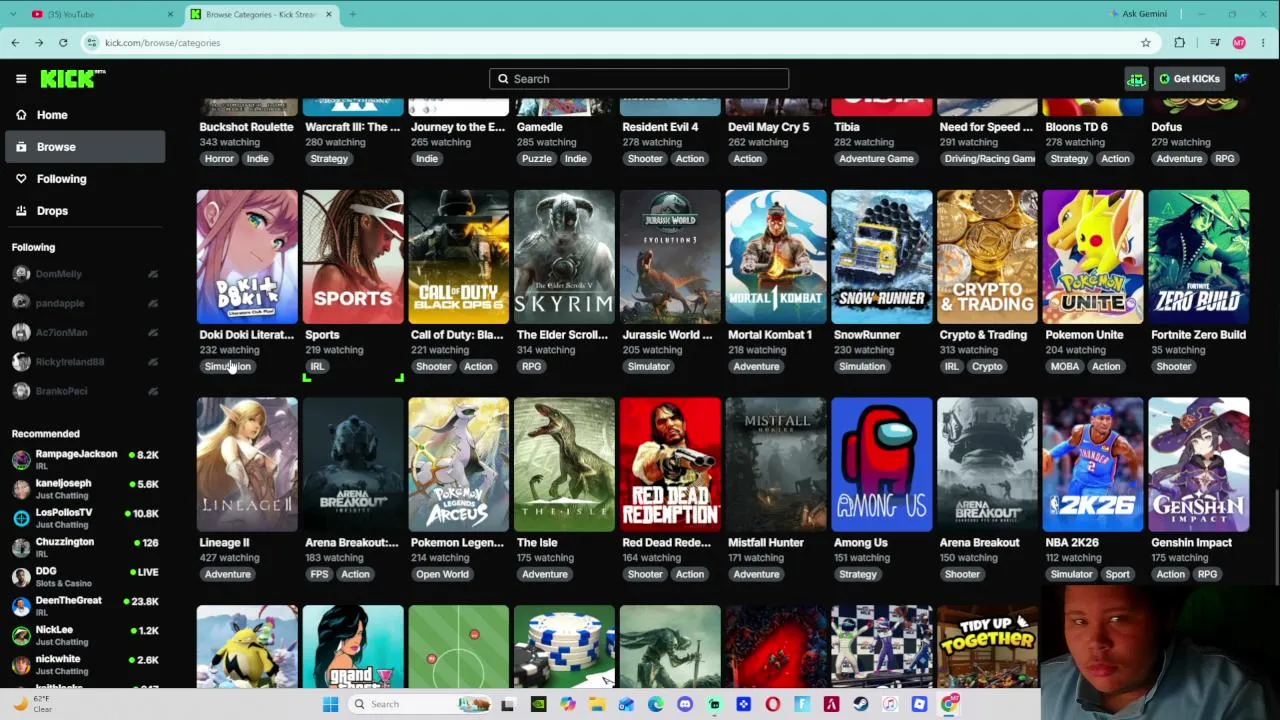Image resolution: width=1280 pixels, height=720 pixels.
Task: Click the RPG tag under The Elder Scrolls
Action: (531, 367)
